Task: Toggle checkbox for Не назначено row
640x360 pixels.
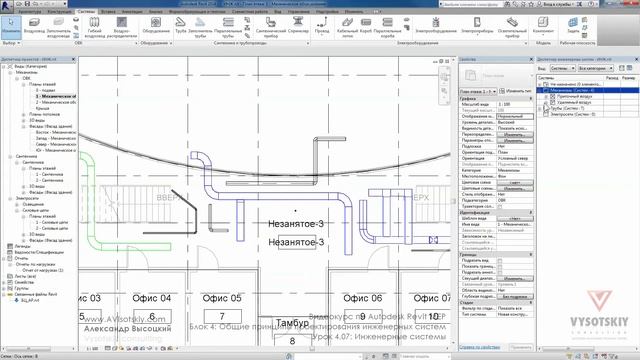Action: pos(546,84)
